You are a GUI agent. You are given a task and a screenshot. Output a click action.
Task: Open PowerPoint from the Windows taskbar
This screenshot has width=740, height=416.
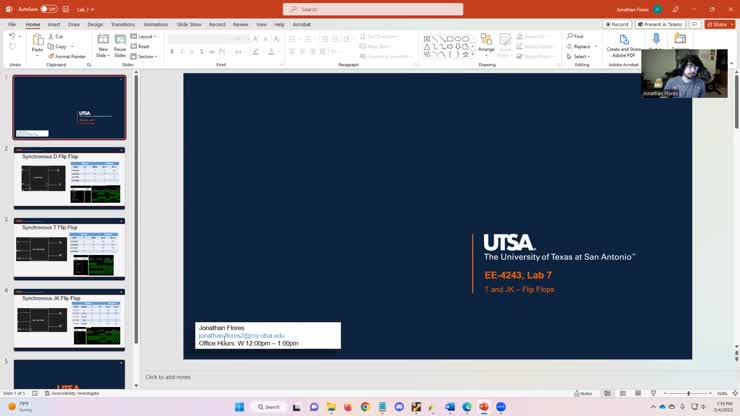[x=484, y=407]
